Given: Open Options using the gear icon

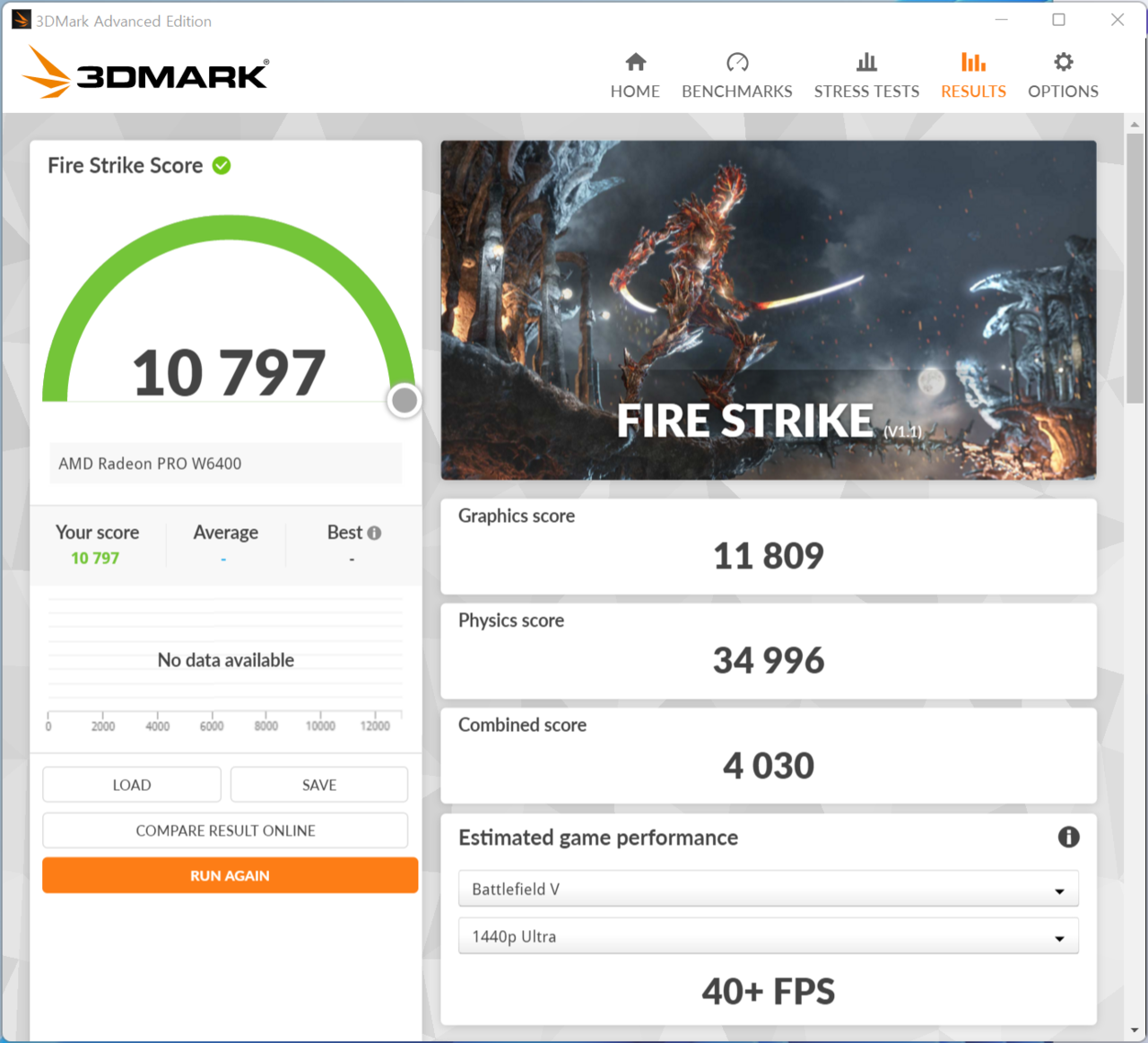Looking at the screenshot, I should pyautogui.click(x=1063, y=62).
